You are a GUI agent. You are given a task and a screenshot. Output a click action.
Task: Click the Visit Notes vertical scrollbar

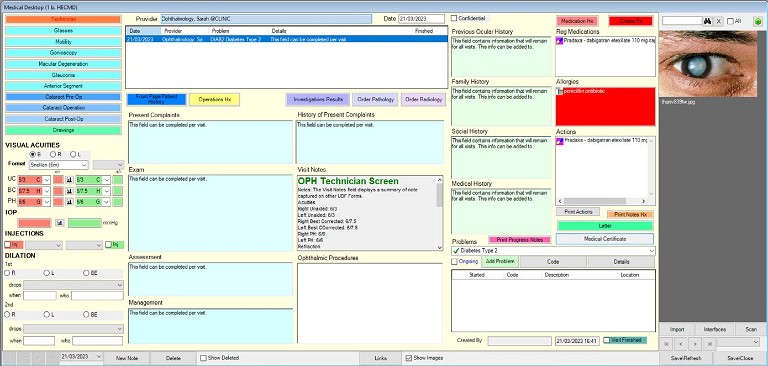click(x=439, y=213)
